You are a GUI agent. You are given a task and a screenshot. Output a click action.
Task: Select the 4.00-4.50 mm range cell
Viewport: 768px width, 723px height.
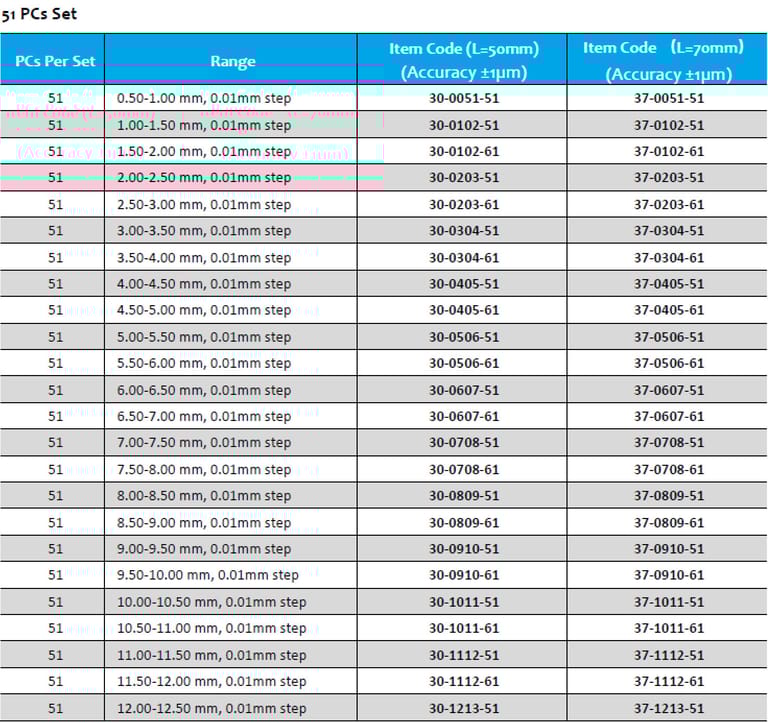204,284
